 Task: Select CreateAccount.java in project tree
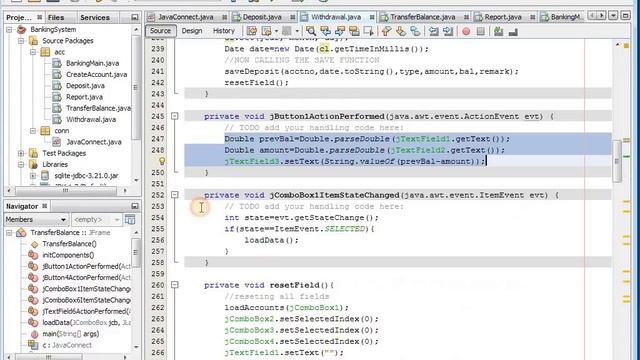[x=96, y=74]
